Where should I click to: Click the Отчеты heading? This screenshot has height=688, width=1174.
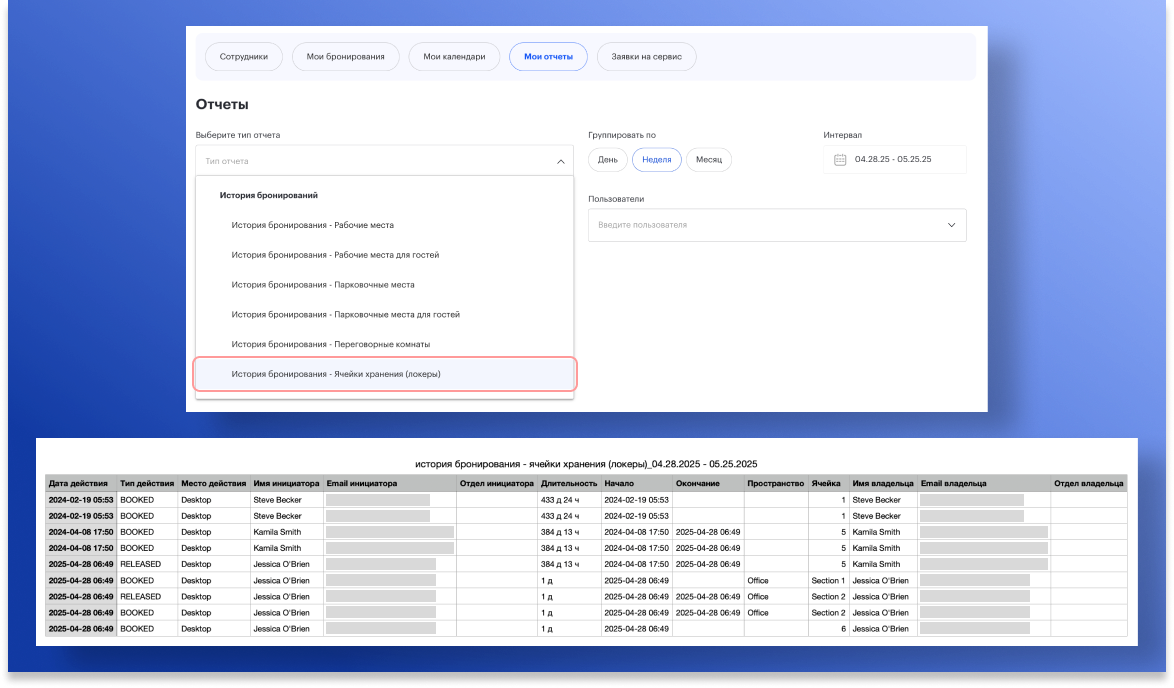coord(222,105)
